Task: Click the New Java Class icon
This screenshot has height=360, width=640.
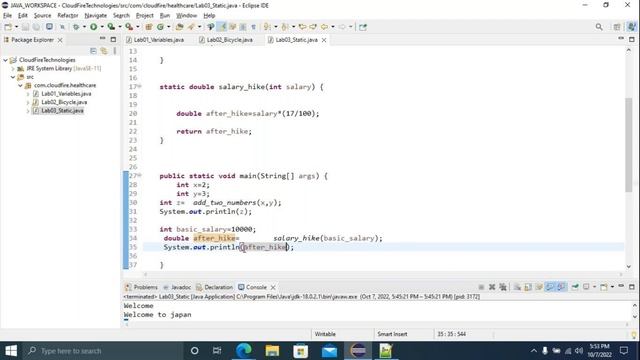Action: (160, 27)
